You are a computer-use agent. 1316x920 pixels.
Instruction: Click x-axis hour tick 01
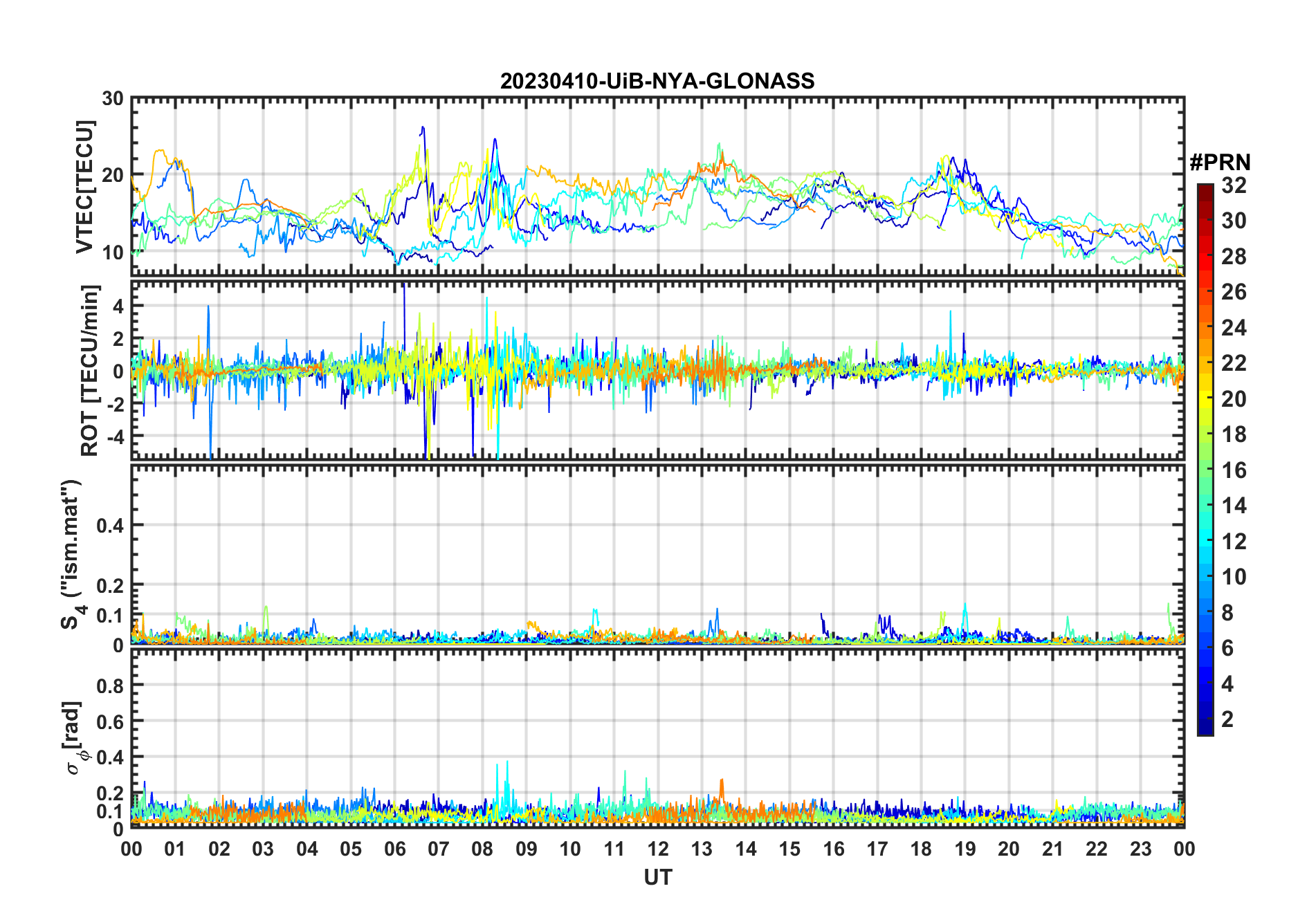point(175,849)
